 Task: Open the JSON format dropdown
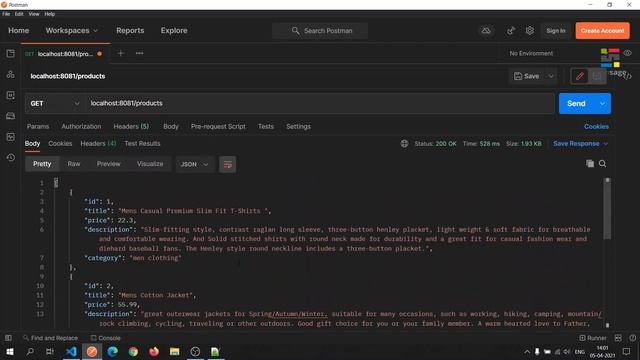point(195,164)
